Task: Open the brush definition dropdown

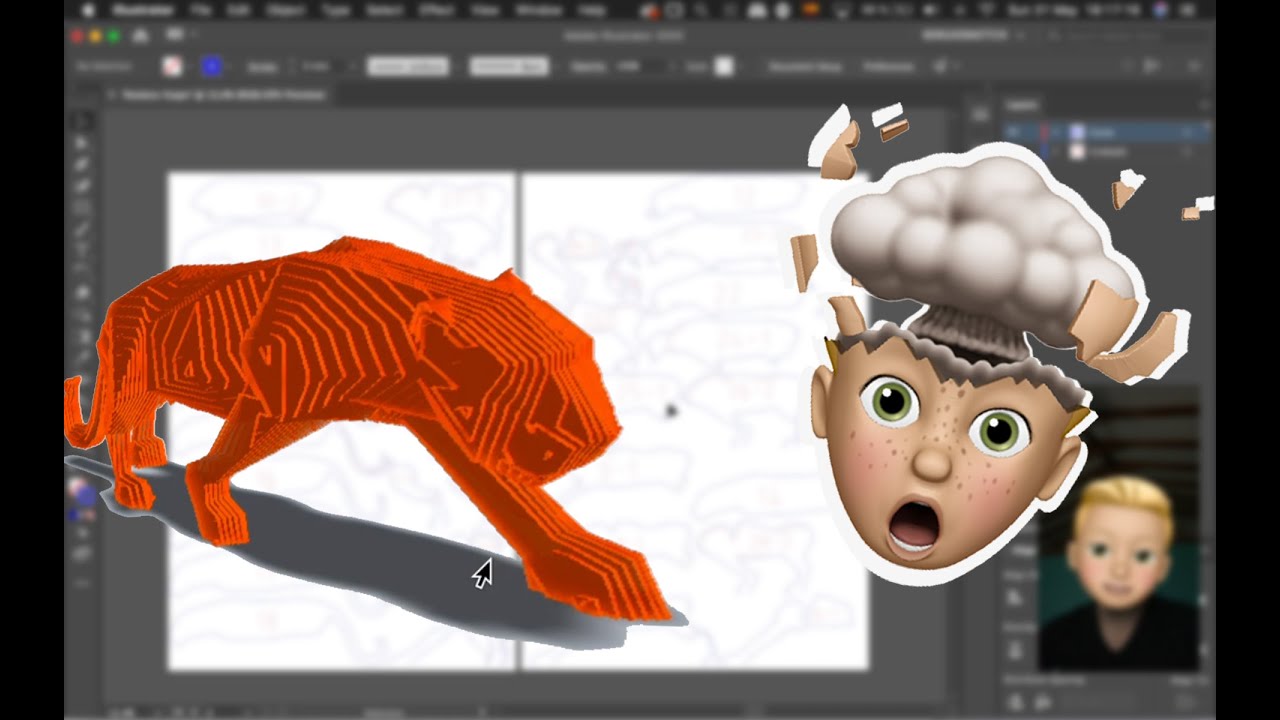Action: pyautogui.click(x=509, y=67)
